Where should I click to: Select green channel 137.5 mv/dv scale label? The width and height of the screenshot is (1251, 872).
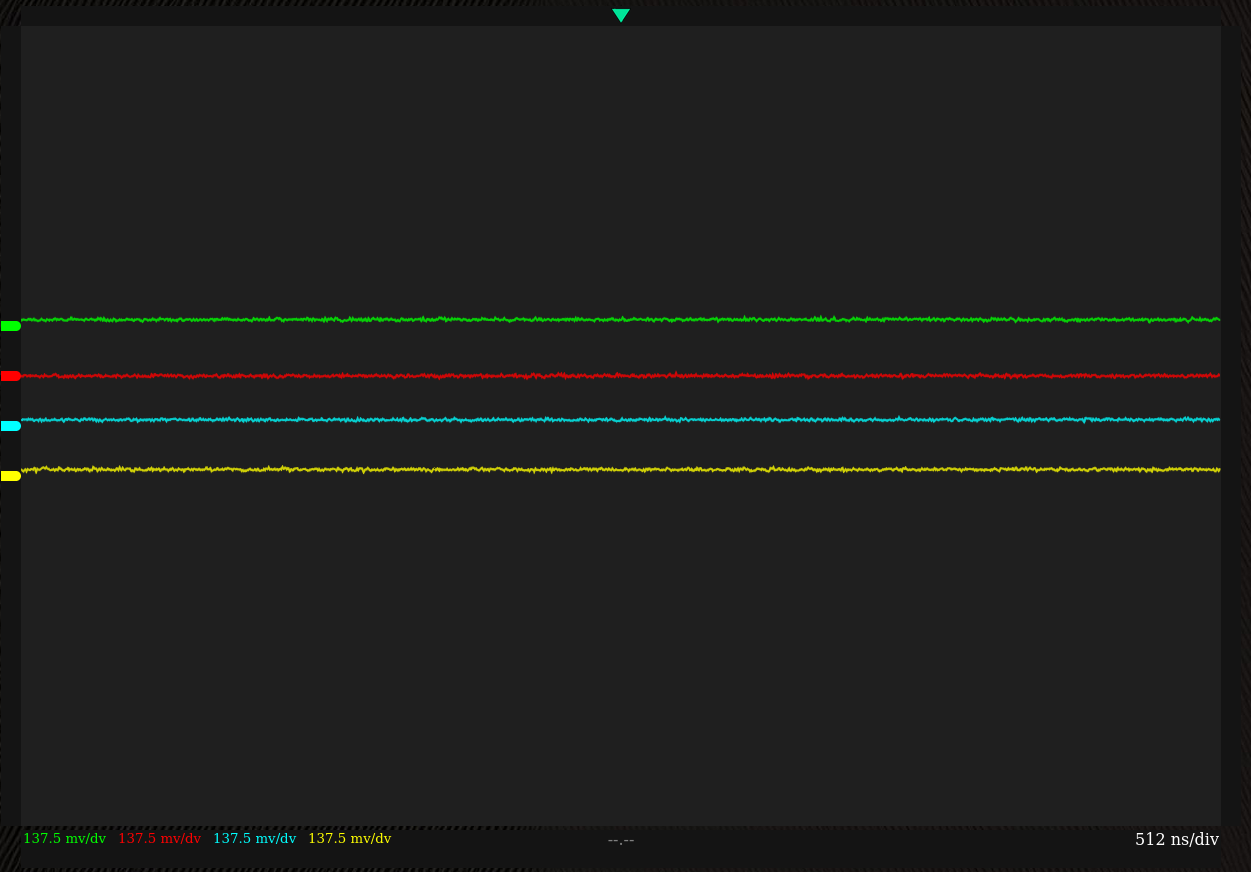[x=64, y=839]
